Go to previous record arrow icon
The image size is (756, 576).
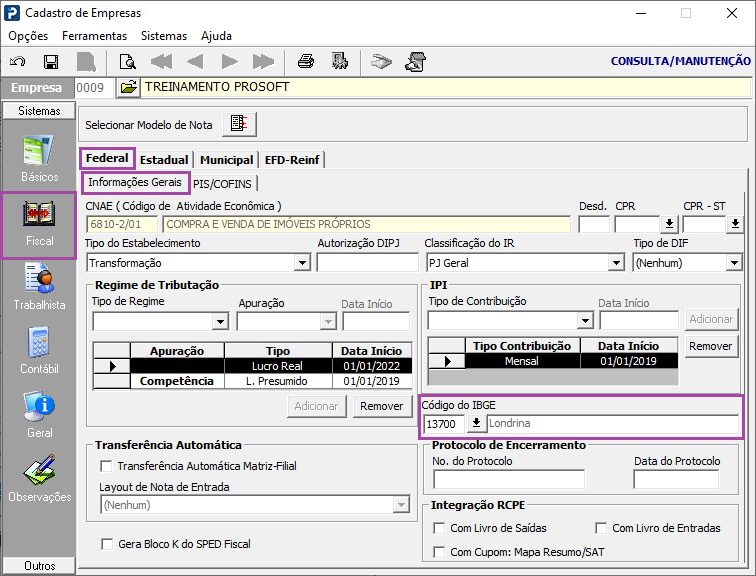click(x=195, y=62)
